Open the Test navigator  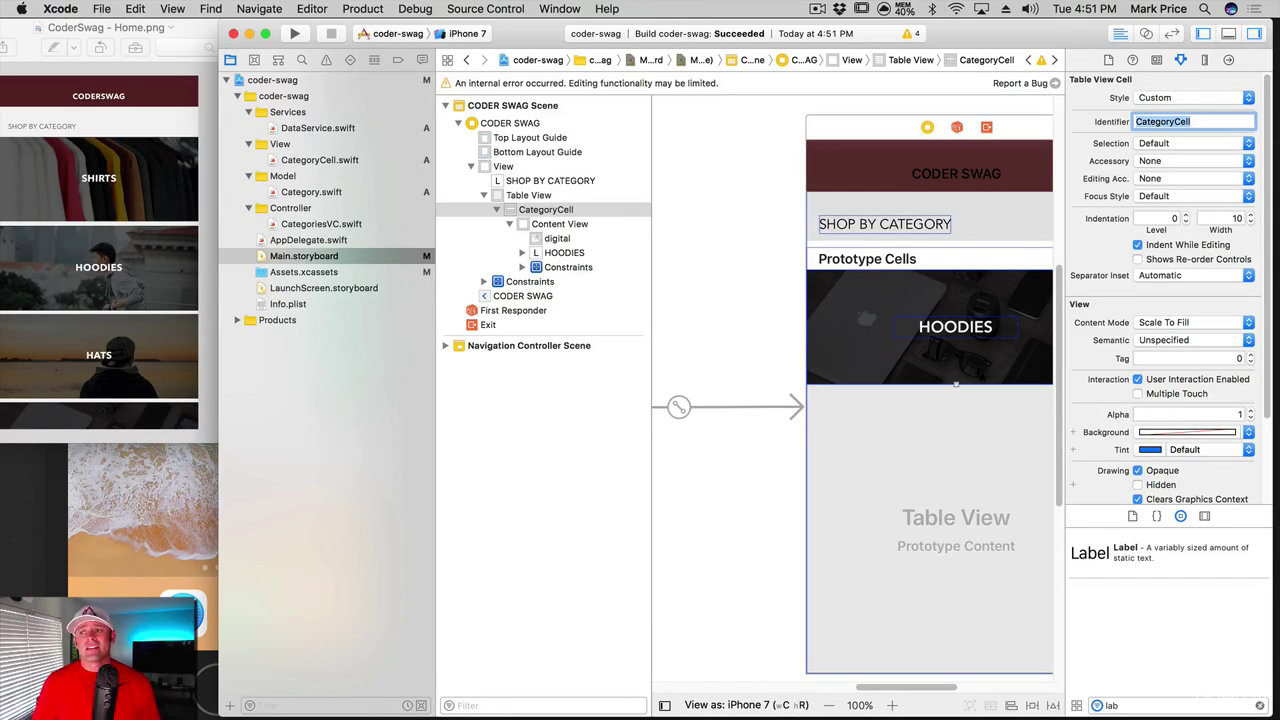[350, 60]
